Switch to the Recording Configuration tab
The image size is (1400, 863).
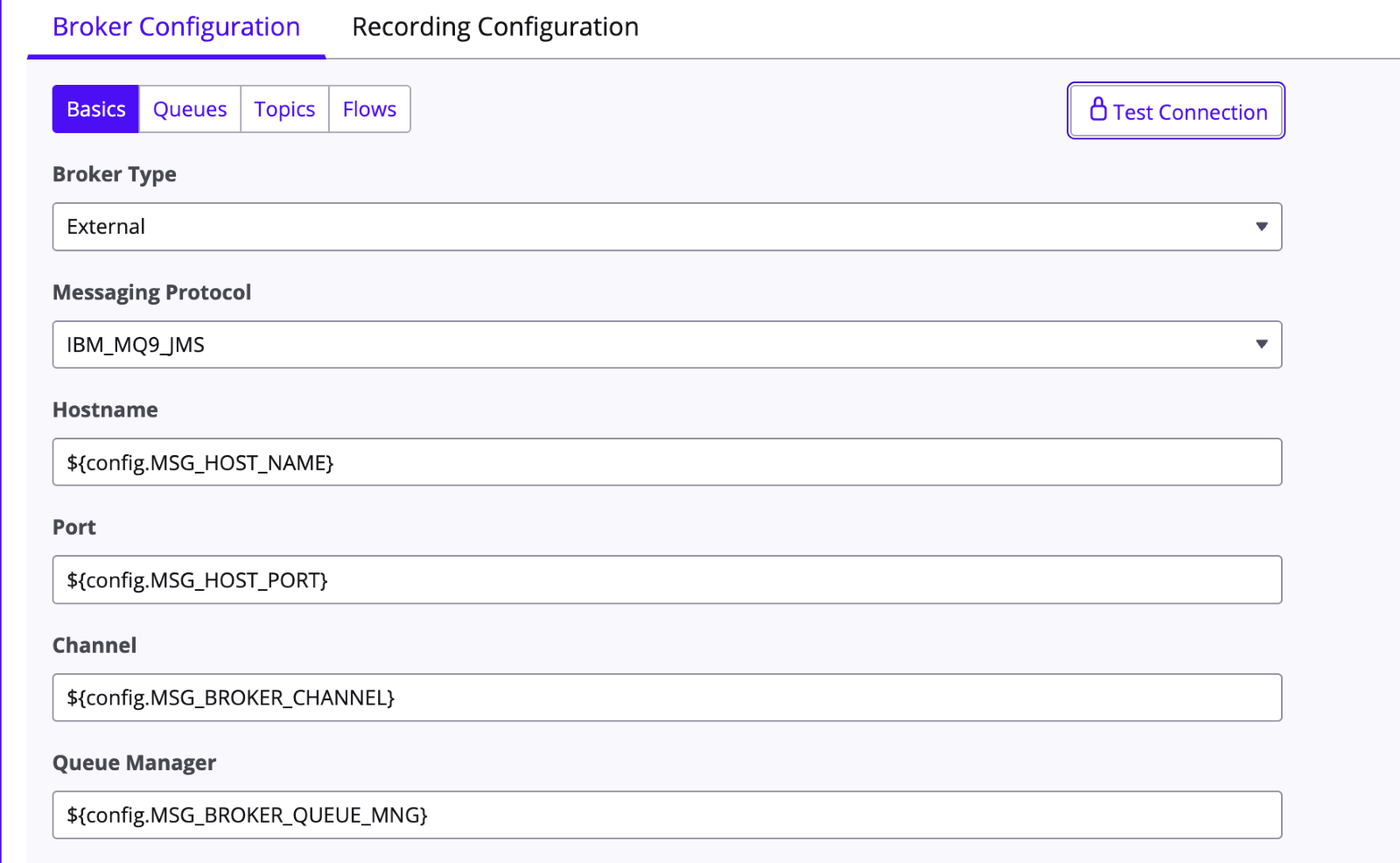tap(494, 27)
